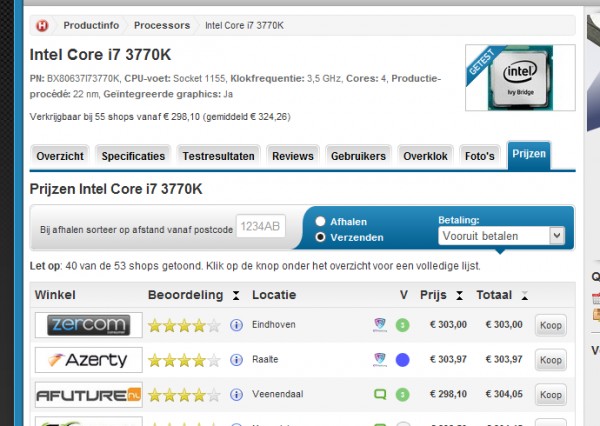Click Azerty star rating

[184, 360]
